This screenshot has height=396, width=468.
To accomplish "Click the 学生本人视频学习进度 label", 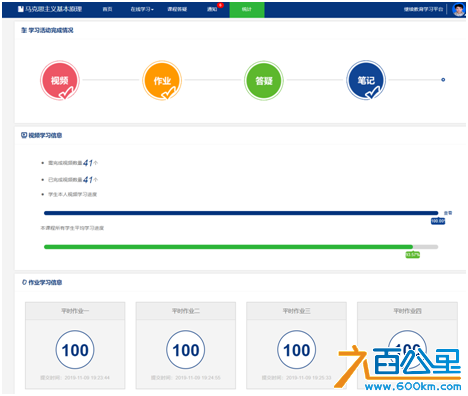I will click(73, 194).
